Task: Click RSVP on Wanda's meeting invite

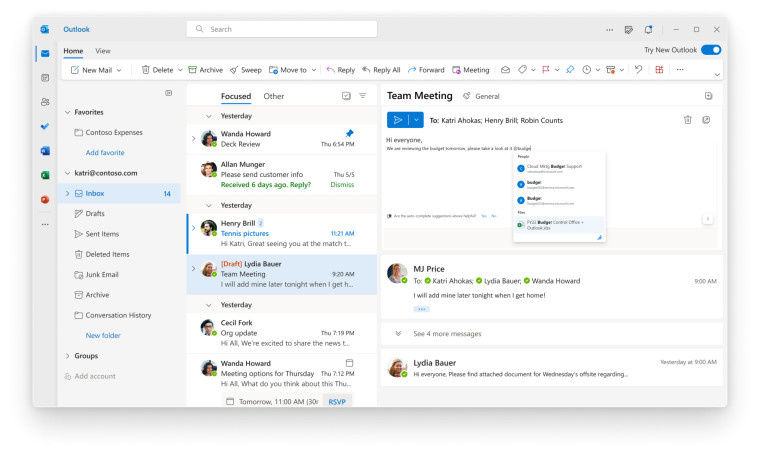Action: 337,402
